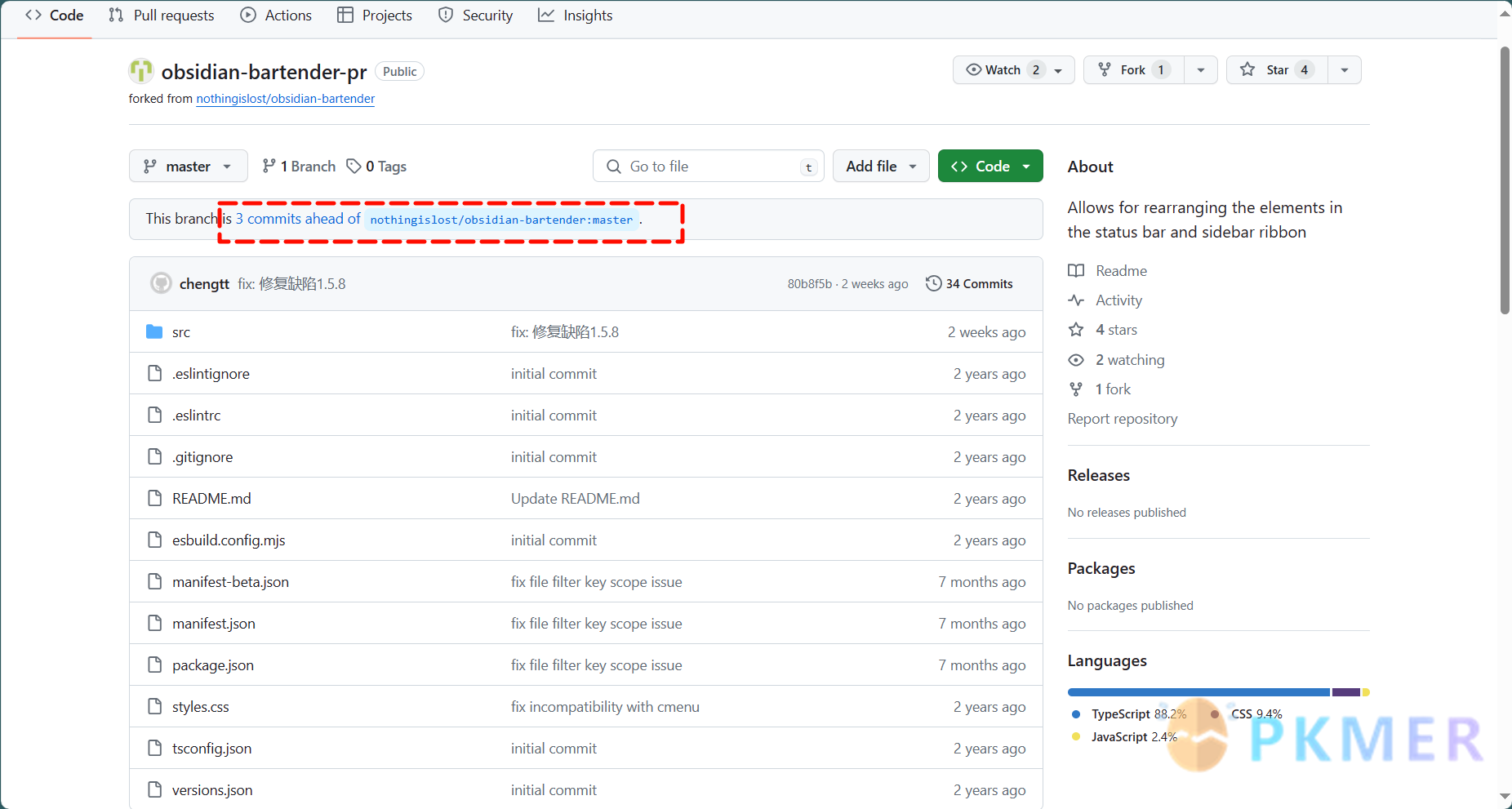
Task: View the 1 Branch list
Action: pos(299,167)
